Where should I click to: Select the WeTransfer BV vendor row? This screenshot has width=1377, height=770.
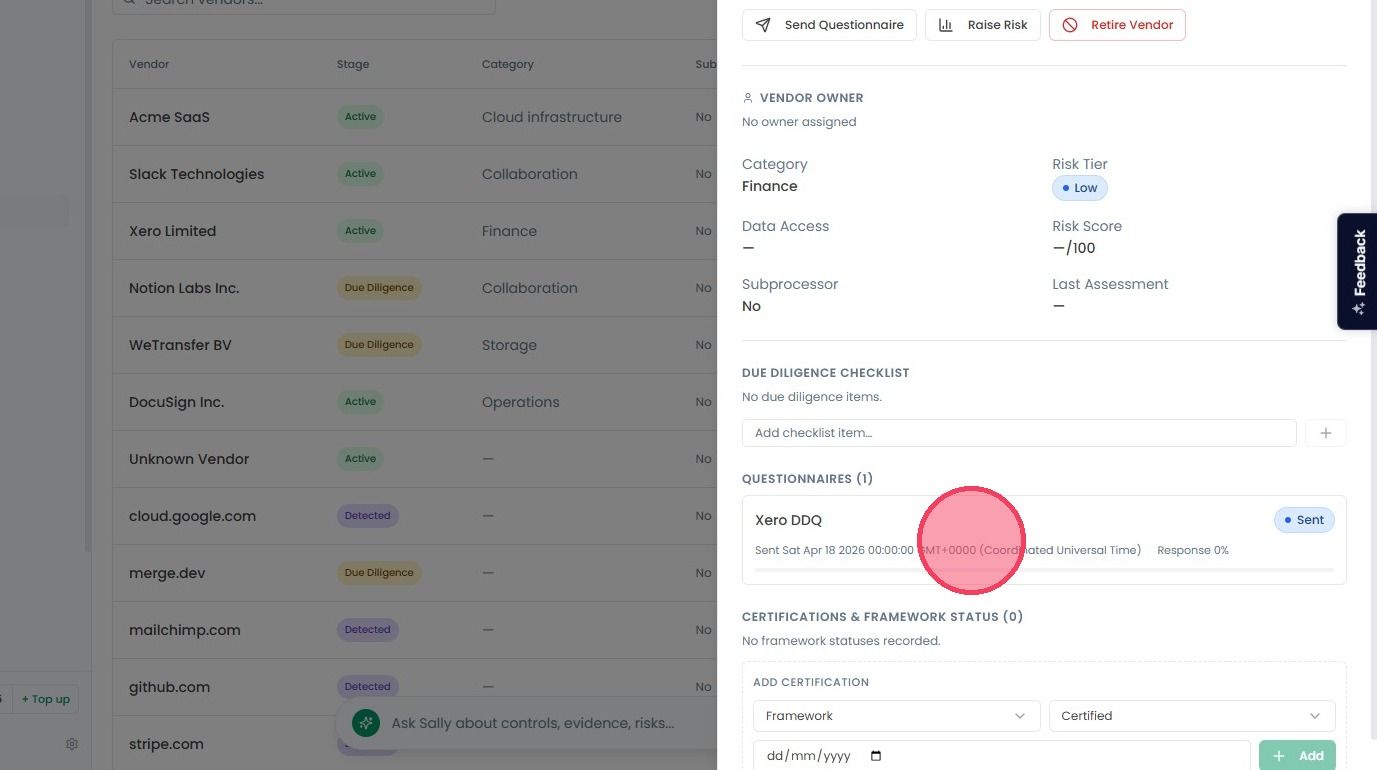415,345
